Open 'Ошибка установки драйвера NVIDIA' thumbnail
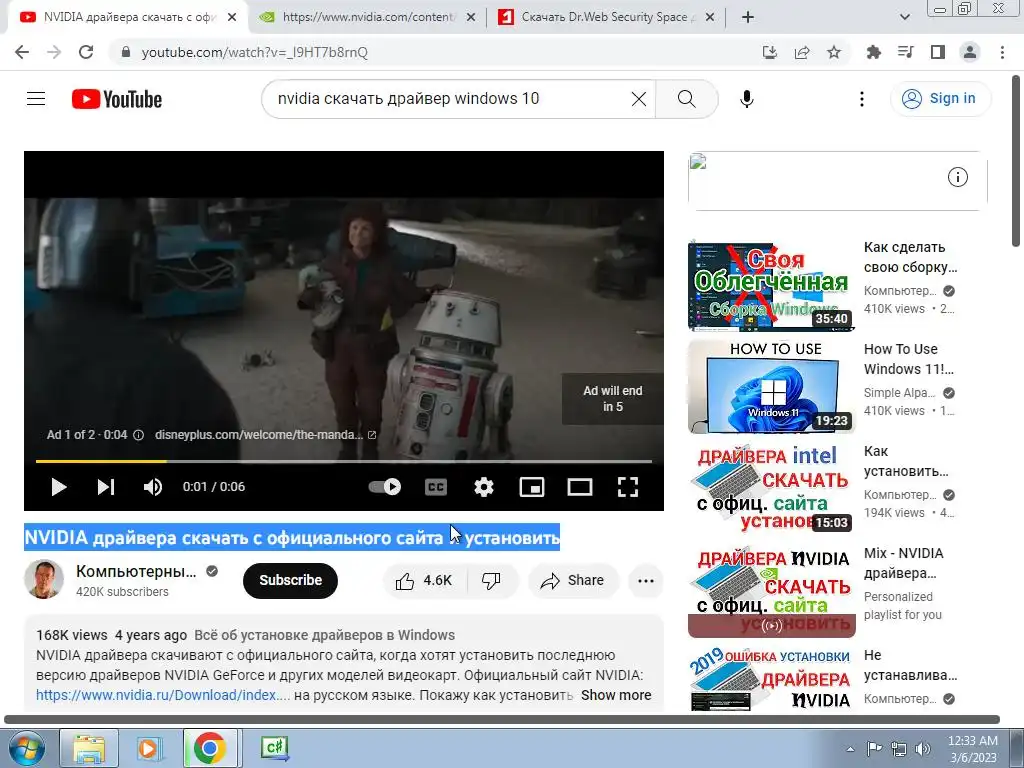Screen dimensions: 1024x768 (x=771, y=679)
